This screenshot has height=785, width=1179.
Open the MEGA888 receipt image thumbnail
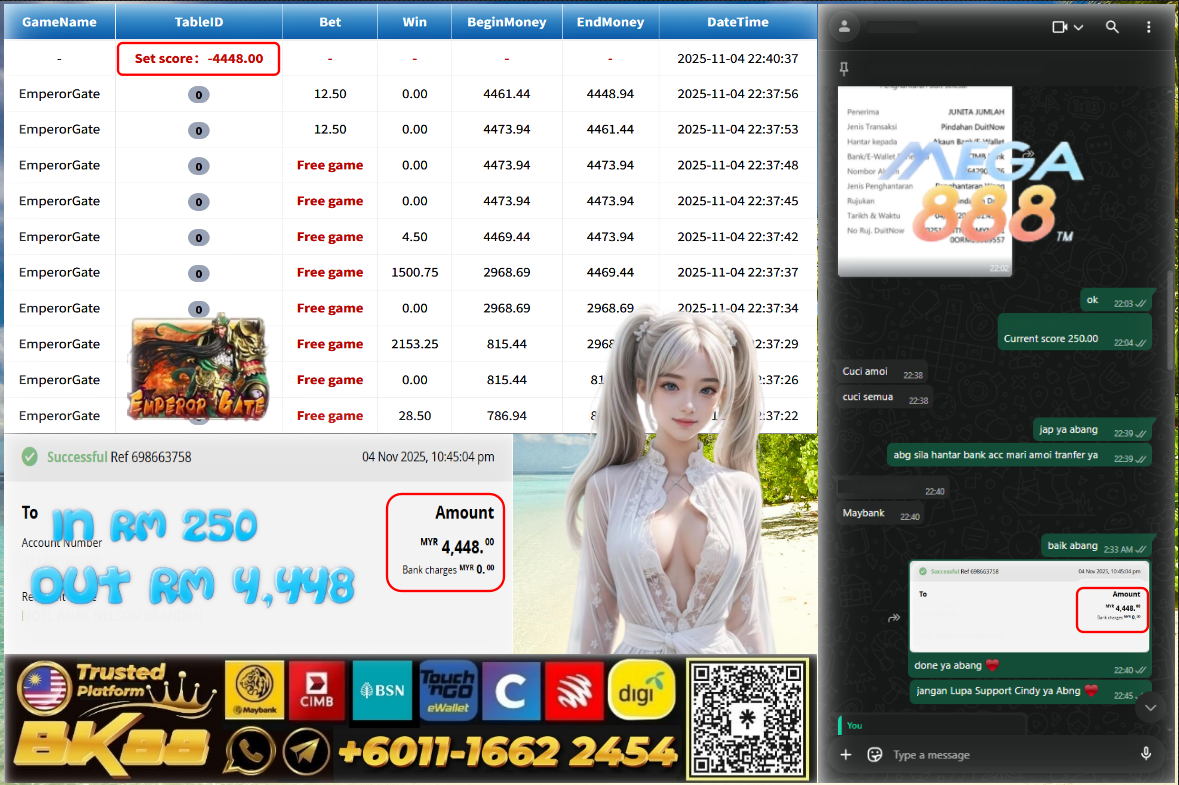point(911,180)
